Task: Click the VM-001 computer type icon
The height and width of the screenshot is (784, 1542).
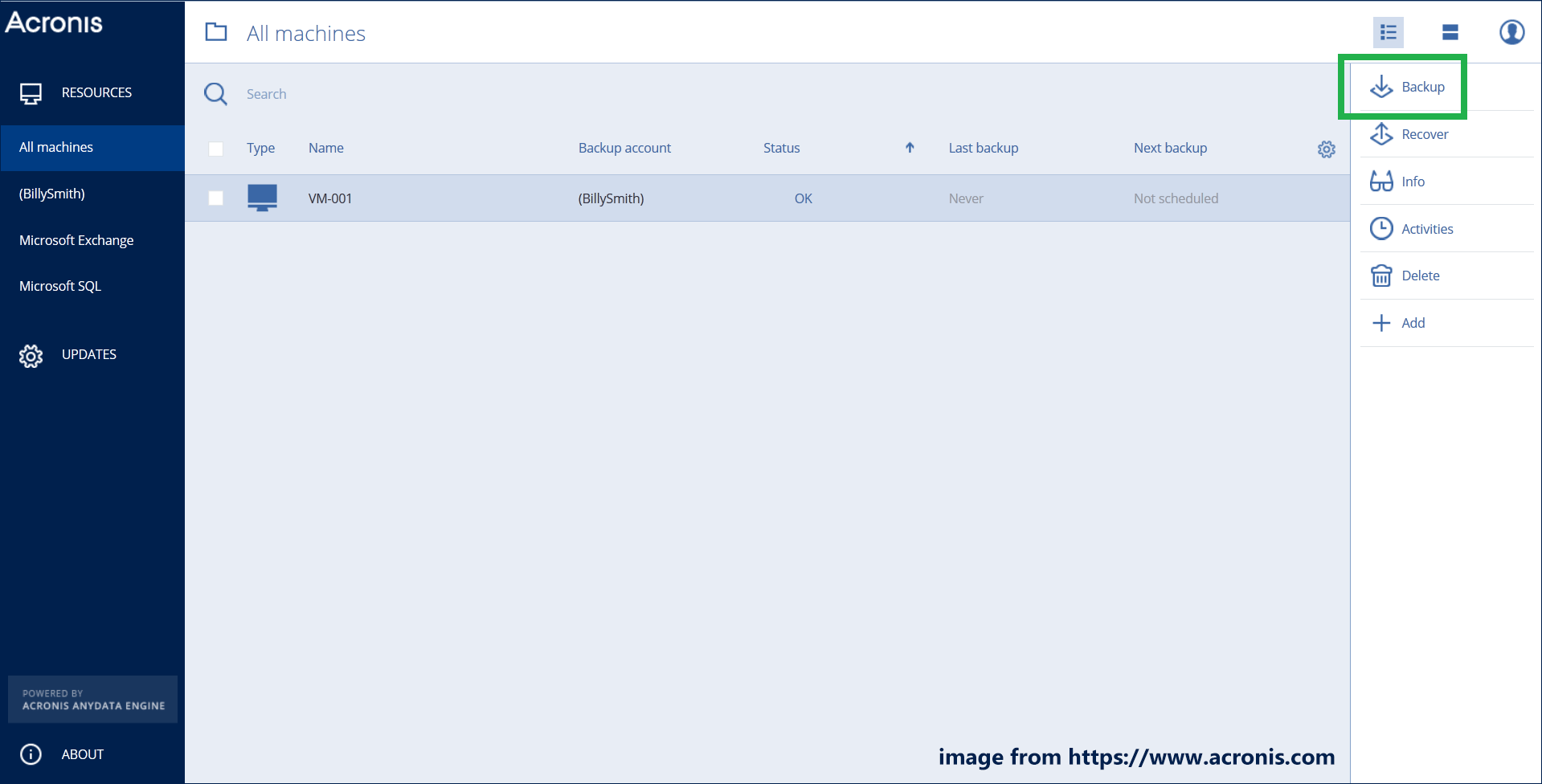Action: [262, 198]
